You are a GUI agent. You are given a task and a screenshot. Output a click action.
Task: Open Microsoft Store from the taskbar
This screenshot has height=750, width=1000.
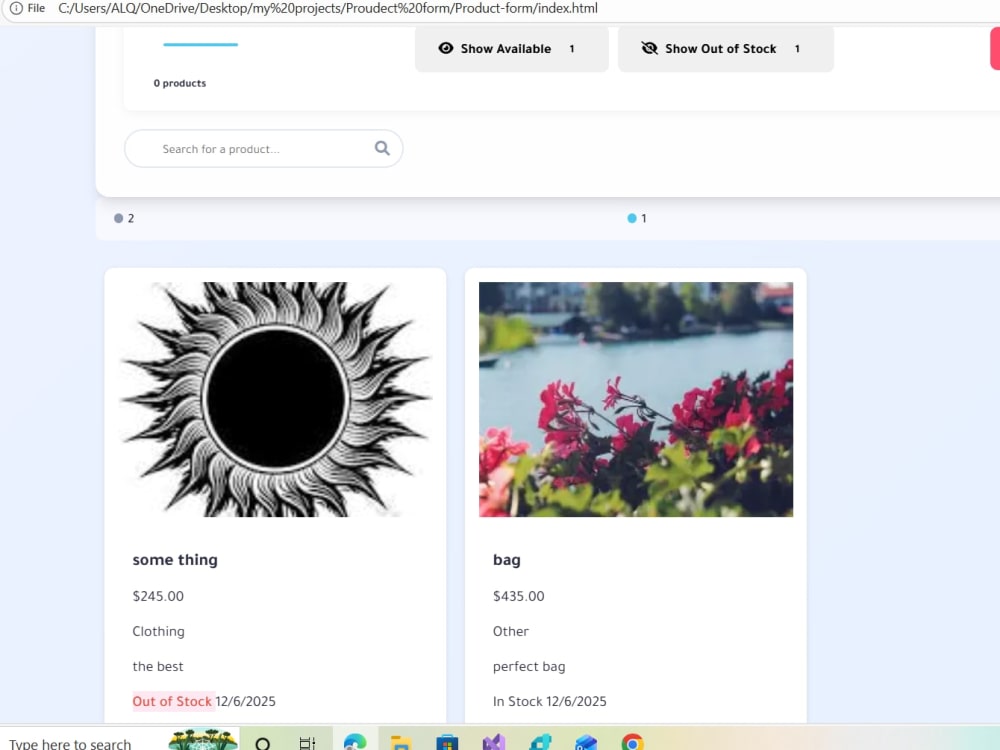[x=447, y=744]
